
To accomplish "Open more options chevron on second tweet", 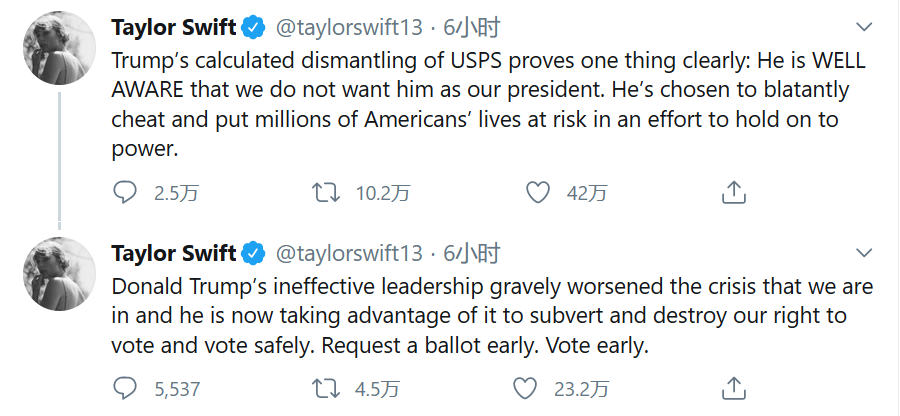I will pos(865,250).
